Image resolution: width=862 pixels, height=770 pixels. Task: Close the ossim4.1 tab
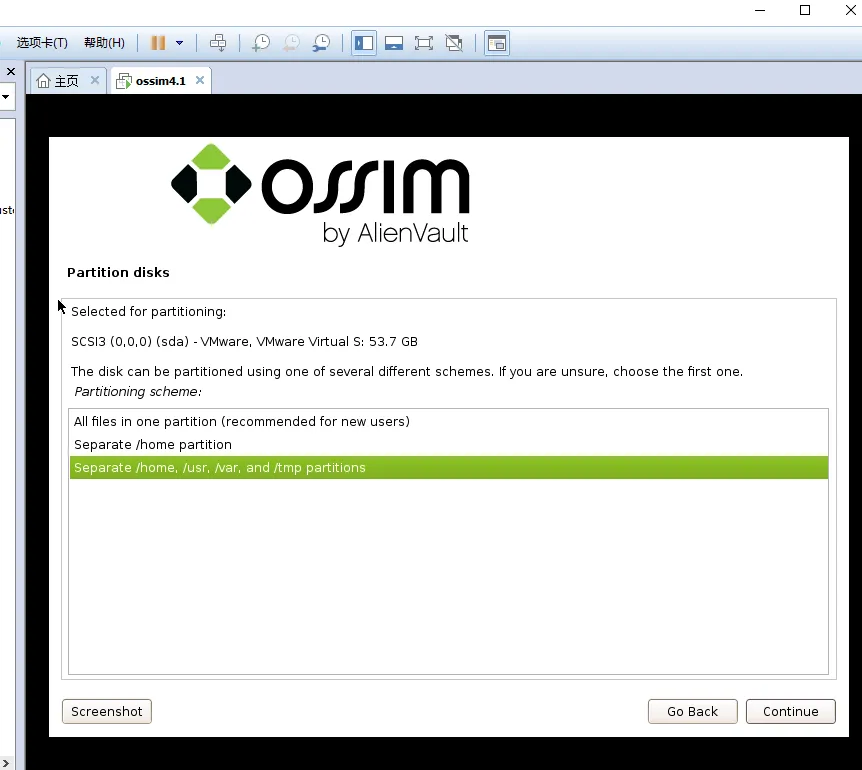[x=200, y=80]
